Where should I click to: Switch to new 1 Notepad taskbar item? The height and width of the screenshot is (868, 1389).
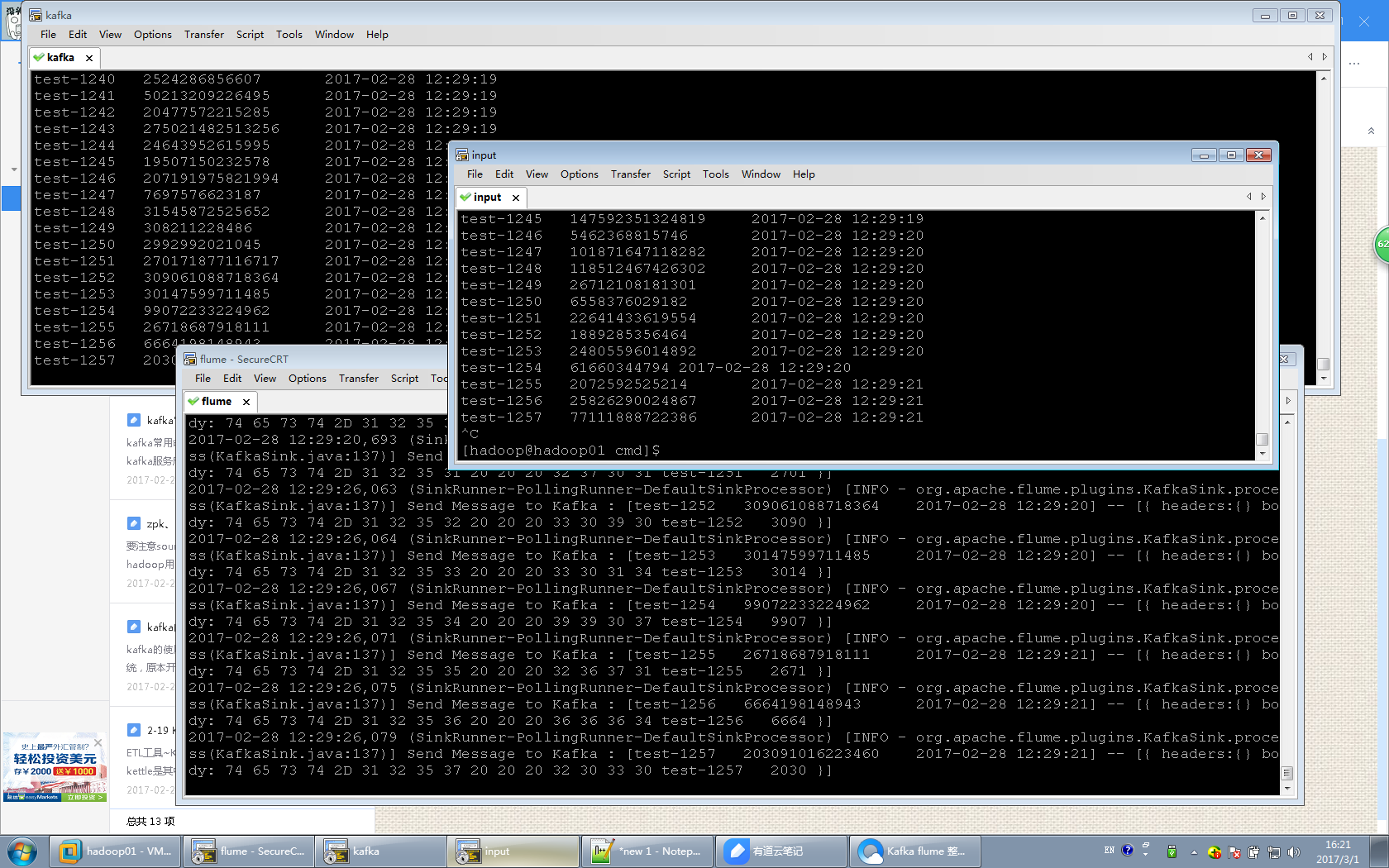[647, 851]
